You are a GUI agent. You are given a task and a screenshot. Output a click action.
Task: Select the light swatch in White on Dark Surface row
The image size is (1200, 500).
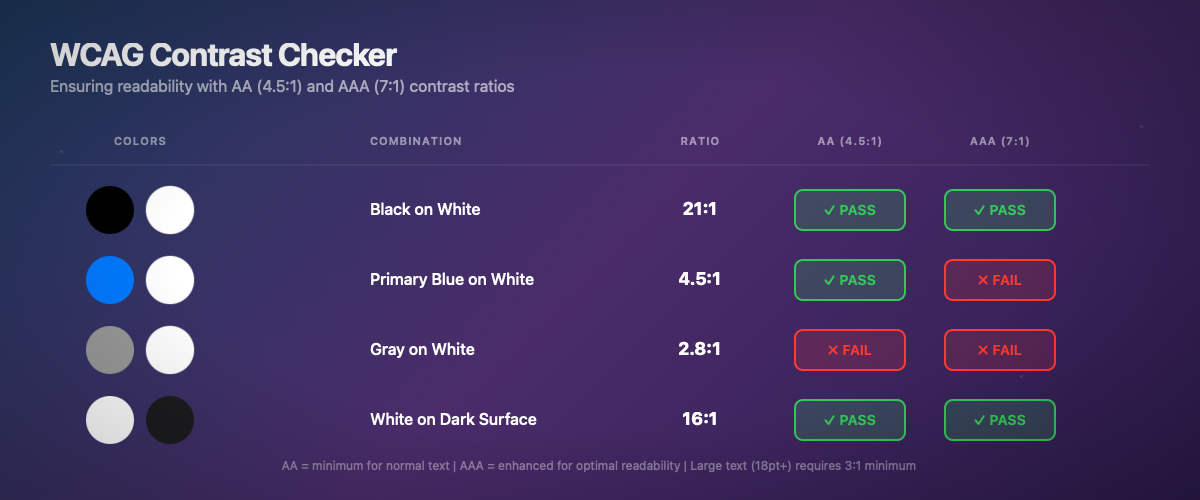tap(110, 420)
